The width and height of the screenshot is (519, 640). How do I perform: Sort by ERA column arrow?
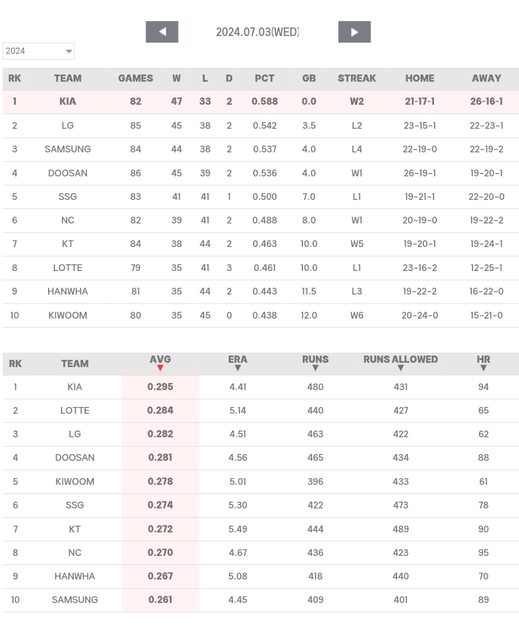(x=238, y=368)
